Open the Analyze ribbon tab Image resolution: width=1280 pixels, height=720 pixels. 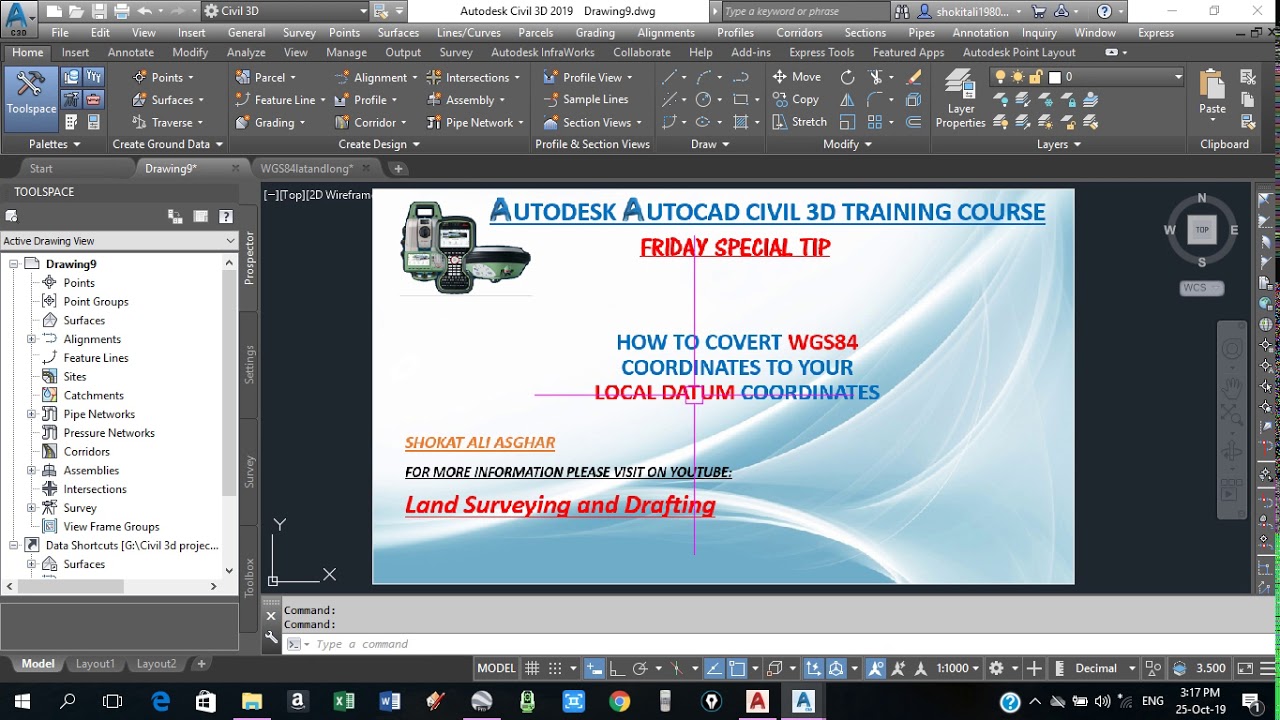[246, 52]
